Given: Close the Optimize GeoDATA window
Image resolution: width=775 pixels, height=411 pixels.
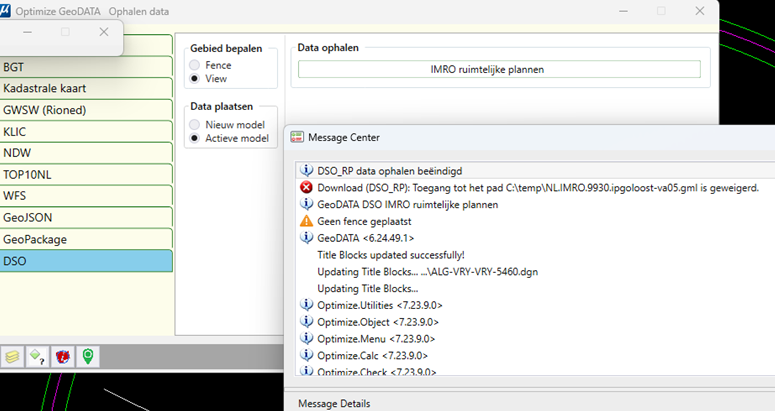Looking at the screenshot, I should pyautogui.click(x=699, y=11).
